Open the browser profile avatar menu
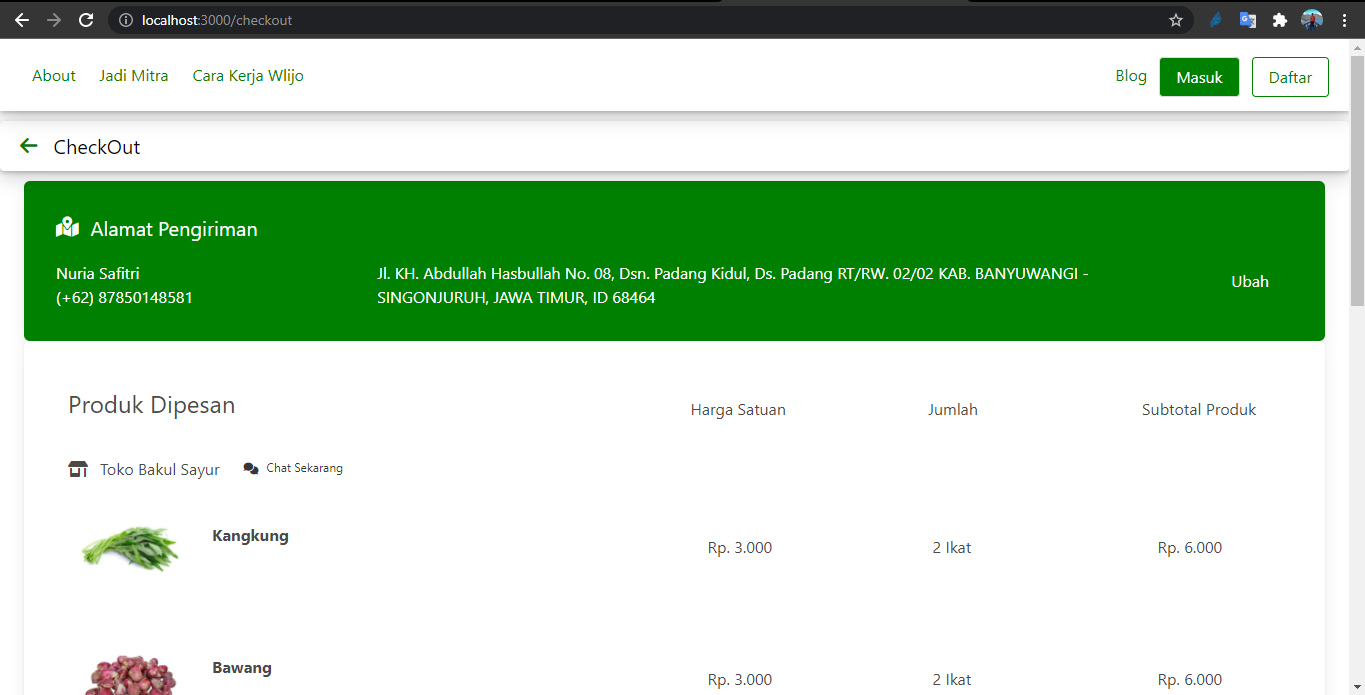Screen dimensions: 1365x695 pos(1312,19)
